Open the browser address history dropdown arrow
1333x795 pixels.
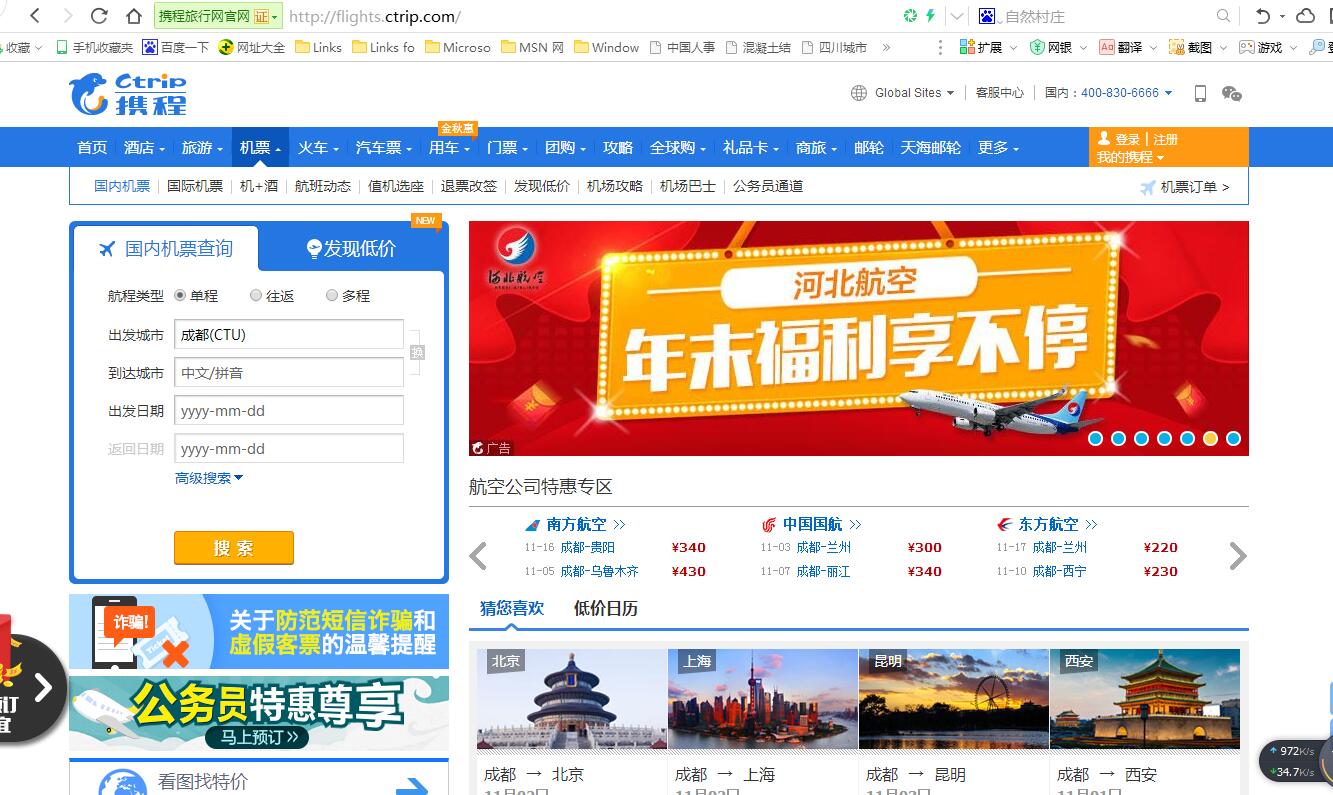957,16
